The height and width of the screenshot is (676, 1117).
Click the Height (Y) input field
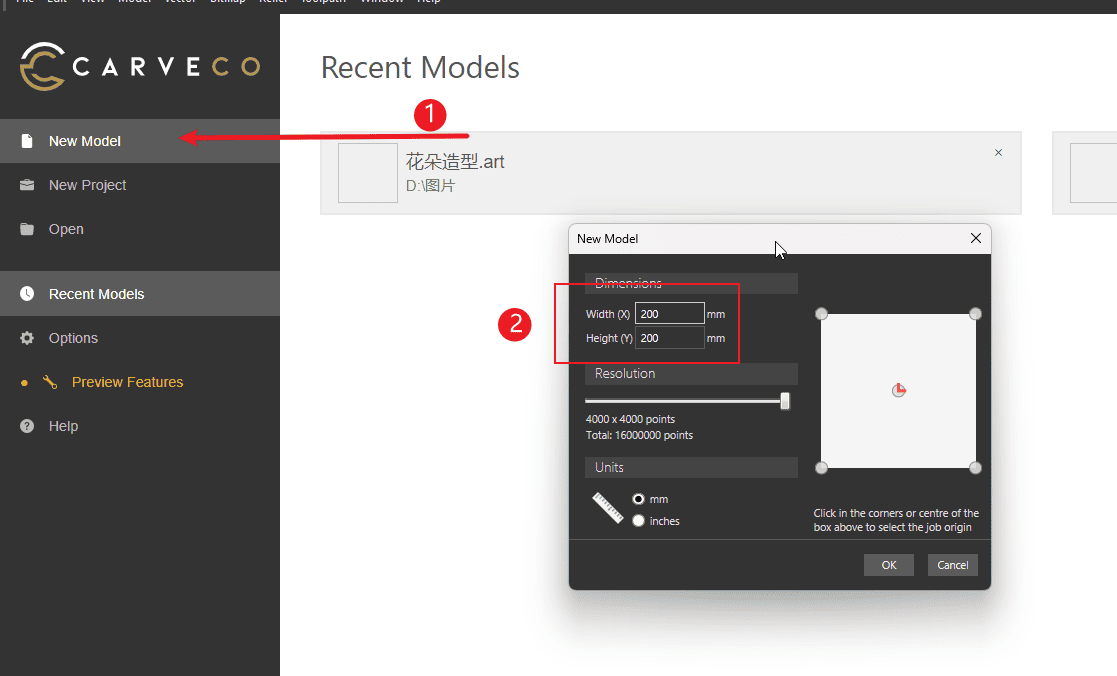coord(669,338)
